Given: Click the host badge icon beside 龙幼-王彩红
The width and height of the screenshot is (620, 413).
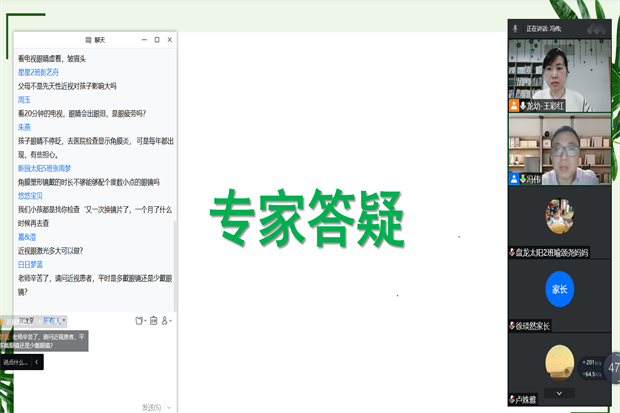Looking at the screenshot, I should (514, 105).
